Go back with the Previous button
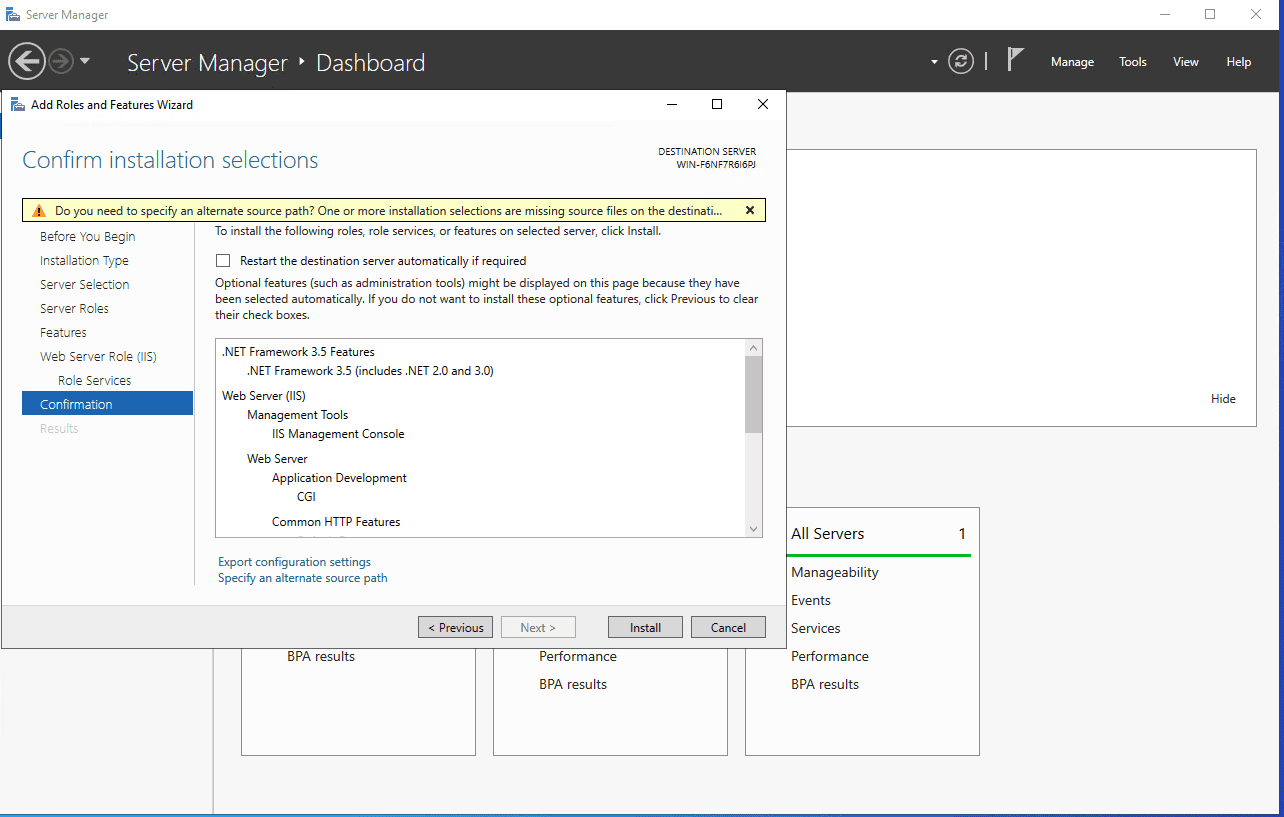Image resolution: width=1284 pixels, height=817 pixels. (x=455, y=628)
